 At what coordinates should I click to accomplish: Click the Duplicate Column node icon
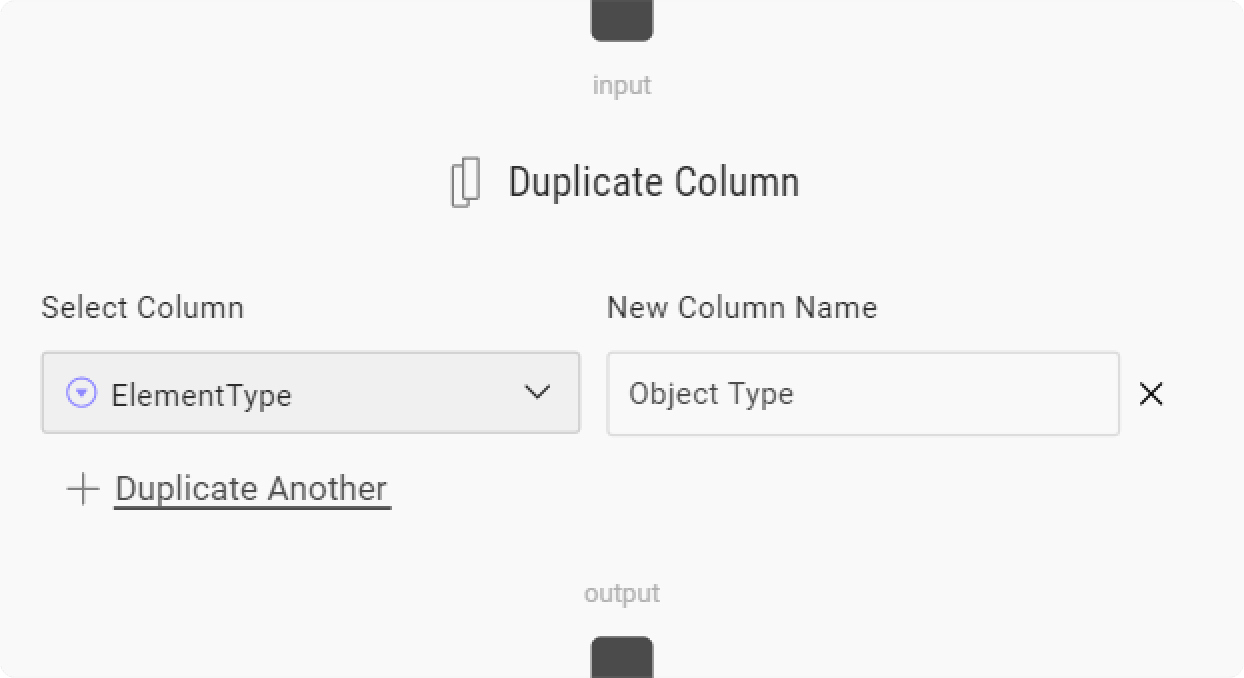coord(466,181)
